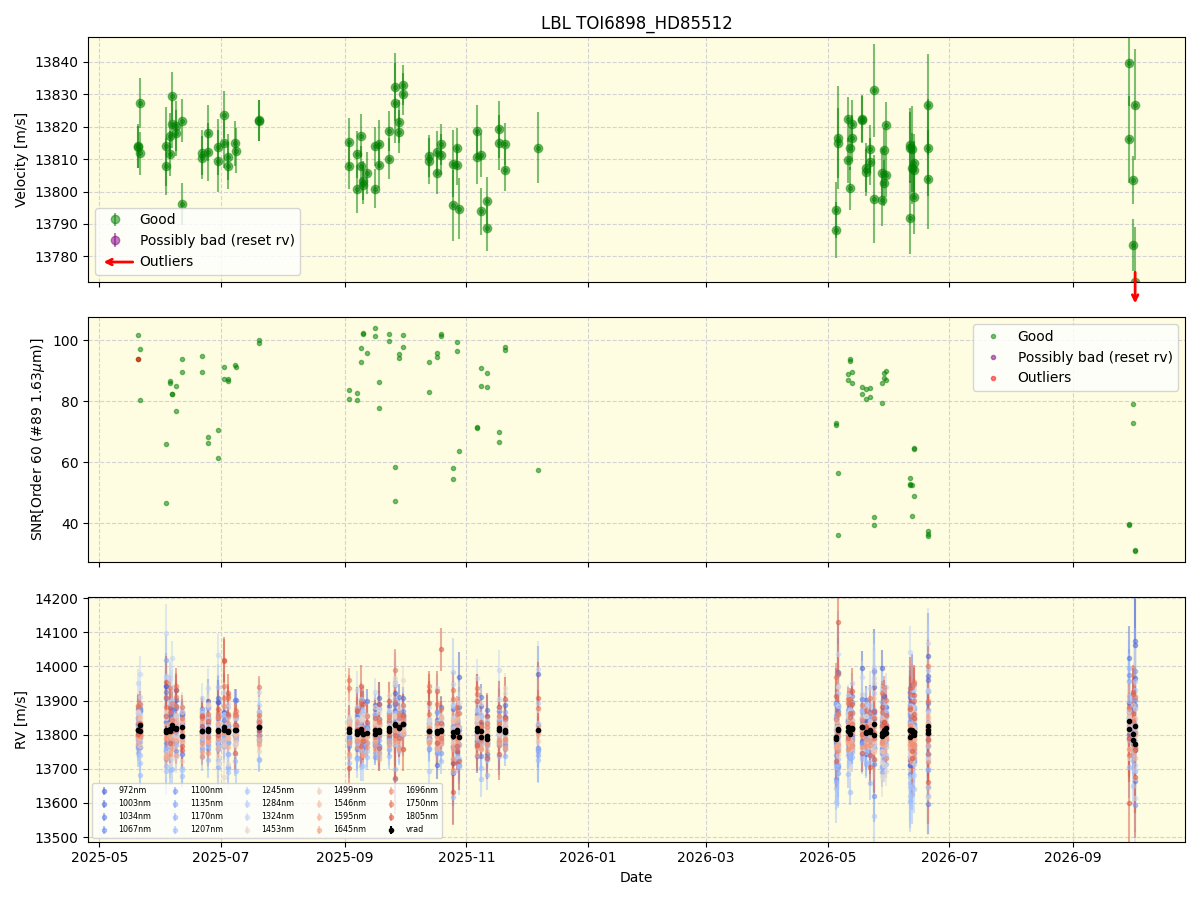Click the 1284nm legend entry
Image resolution: width=1200 pixels, height=900 pixels.
click(x=278, y=803)
